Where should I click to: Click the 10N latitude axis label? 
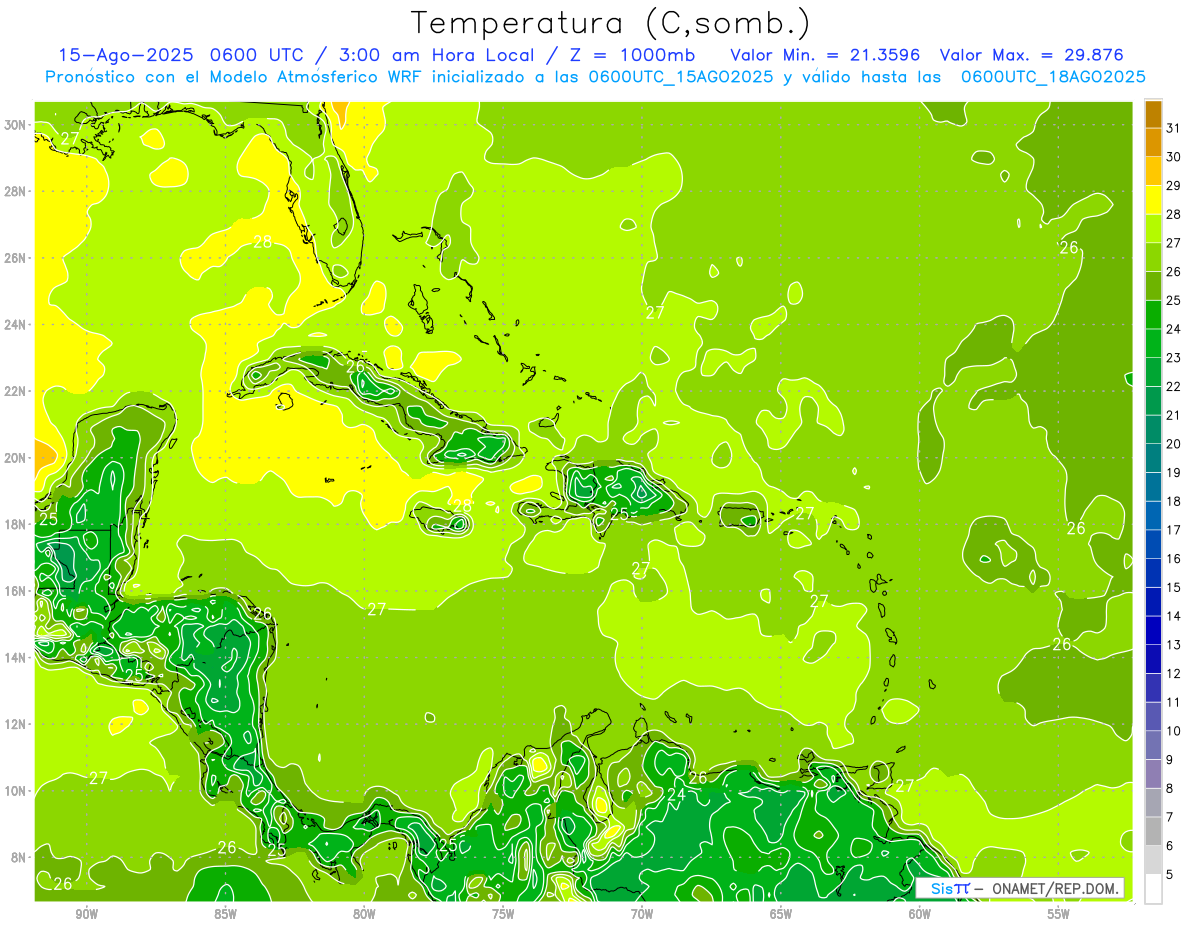pyautogui.click(x=14, y=791)
